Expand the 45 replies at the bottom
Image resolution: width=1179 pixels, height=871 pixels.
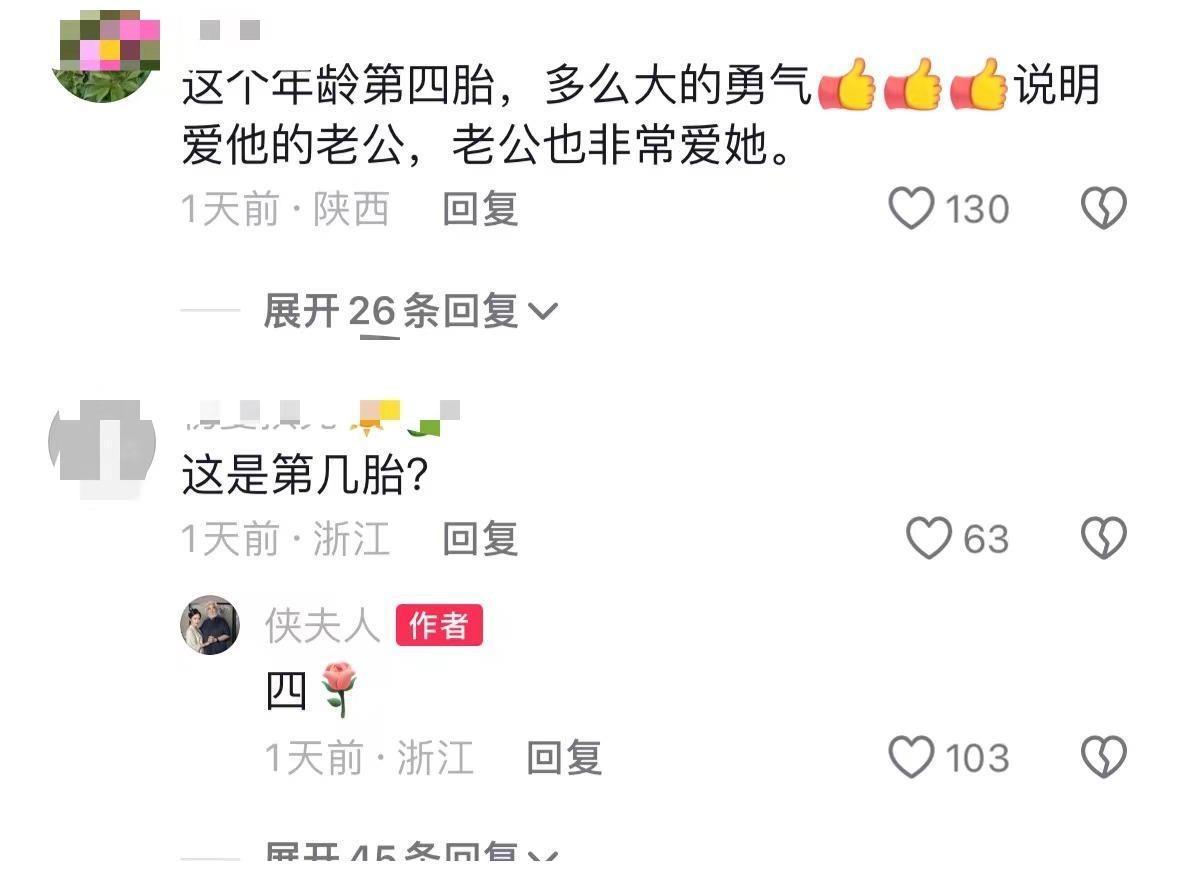click(410, 856)
